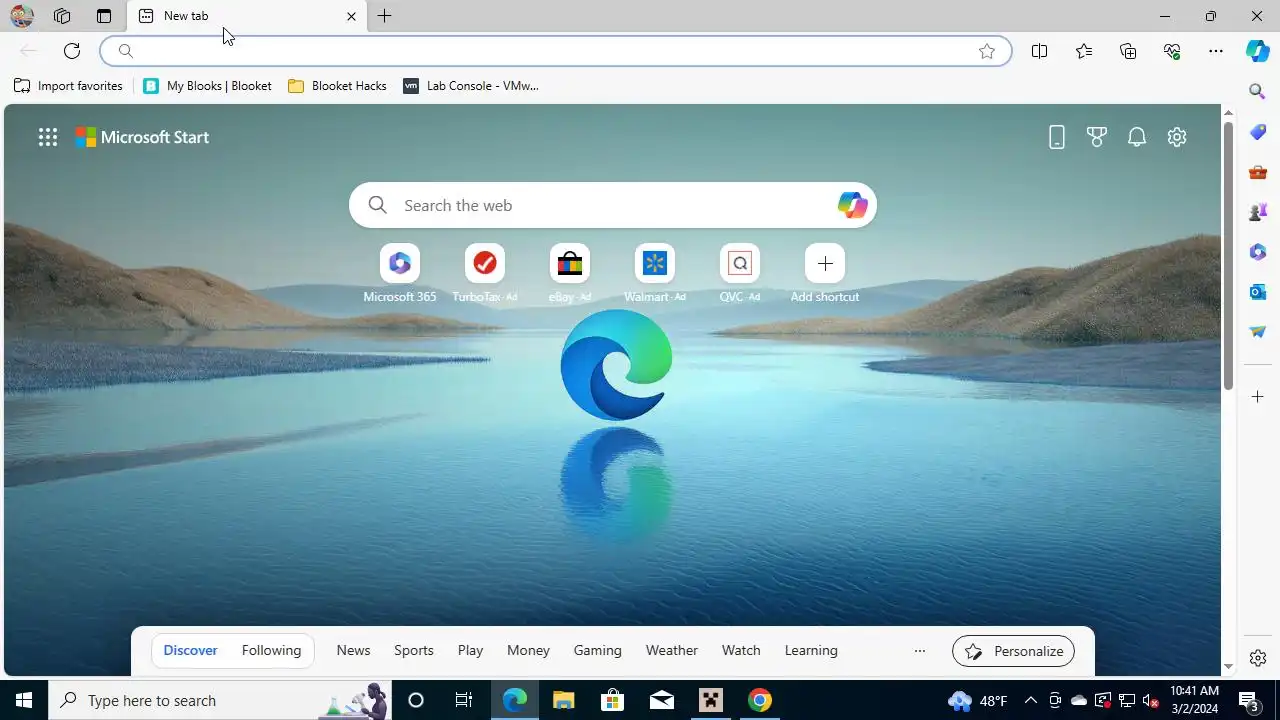Close the New tab tab
Screen dimensions: 1280x720
(351, 16)
